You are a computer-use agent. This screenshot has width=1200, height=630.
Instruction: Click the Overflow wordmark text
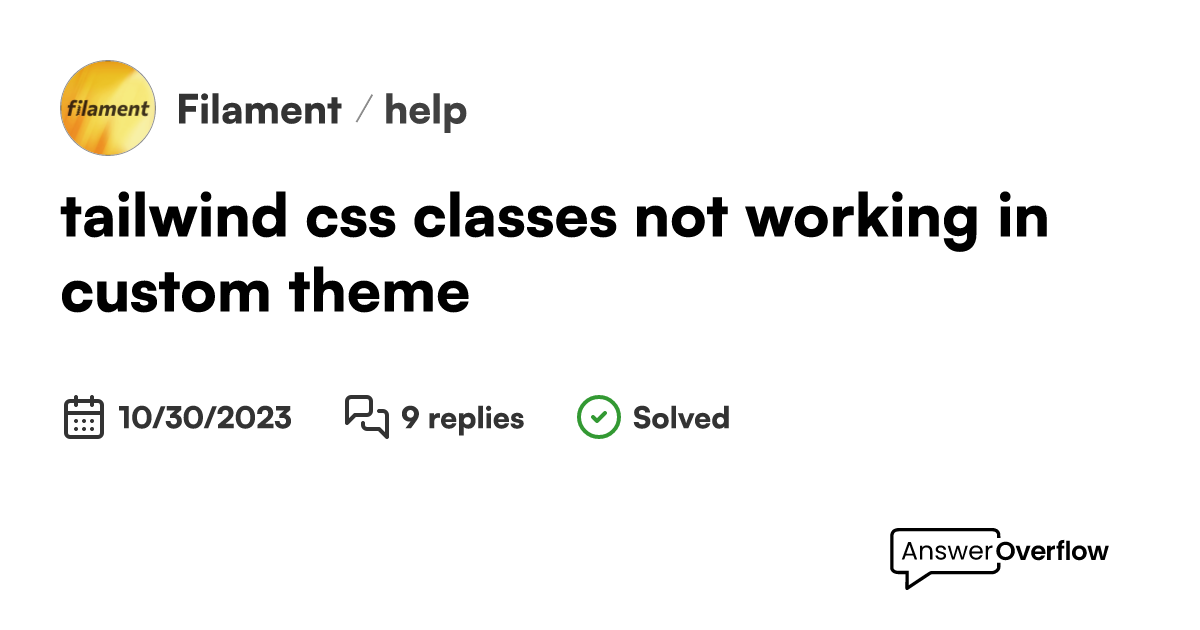(x=1053, y=551)
